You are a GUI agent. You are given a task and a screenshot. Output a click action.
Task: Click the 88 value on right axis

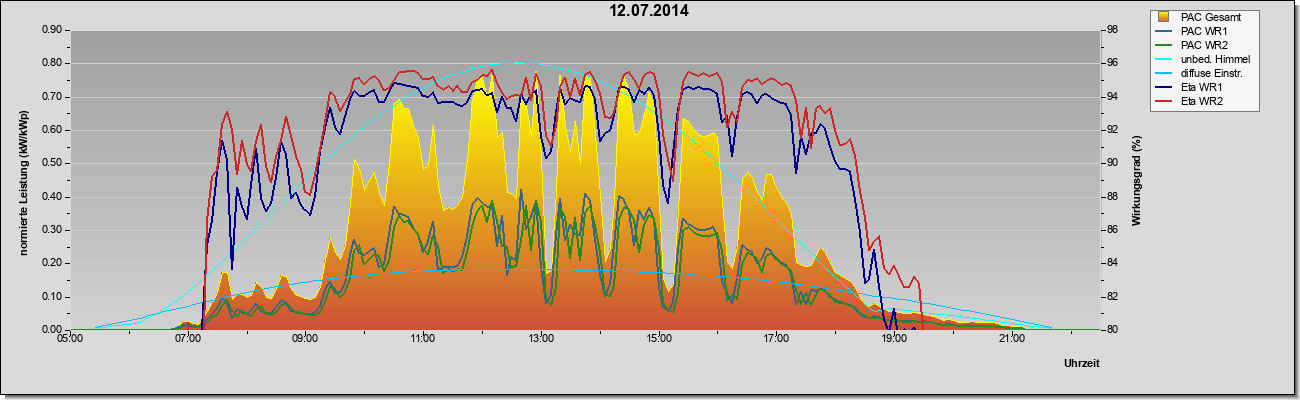click(1102, 197)
